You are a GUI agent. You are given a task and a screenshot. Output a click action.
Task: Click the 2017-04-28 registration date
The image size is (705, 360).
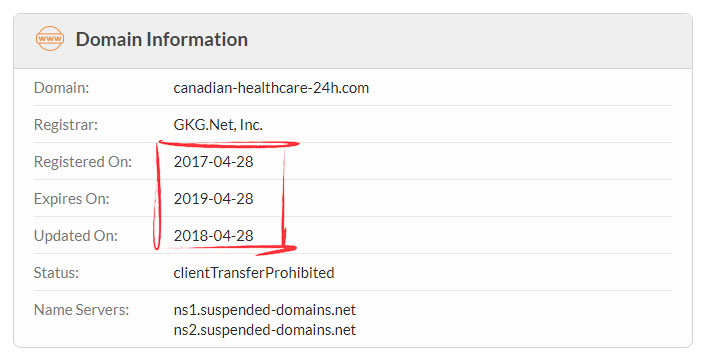pyautogui.click(x=214, y=162)
